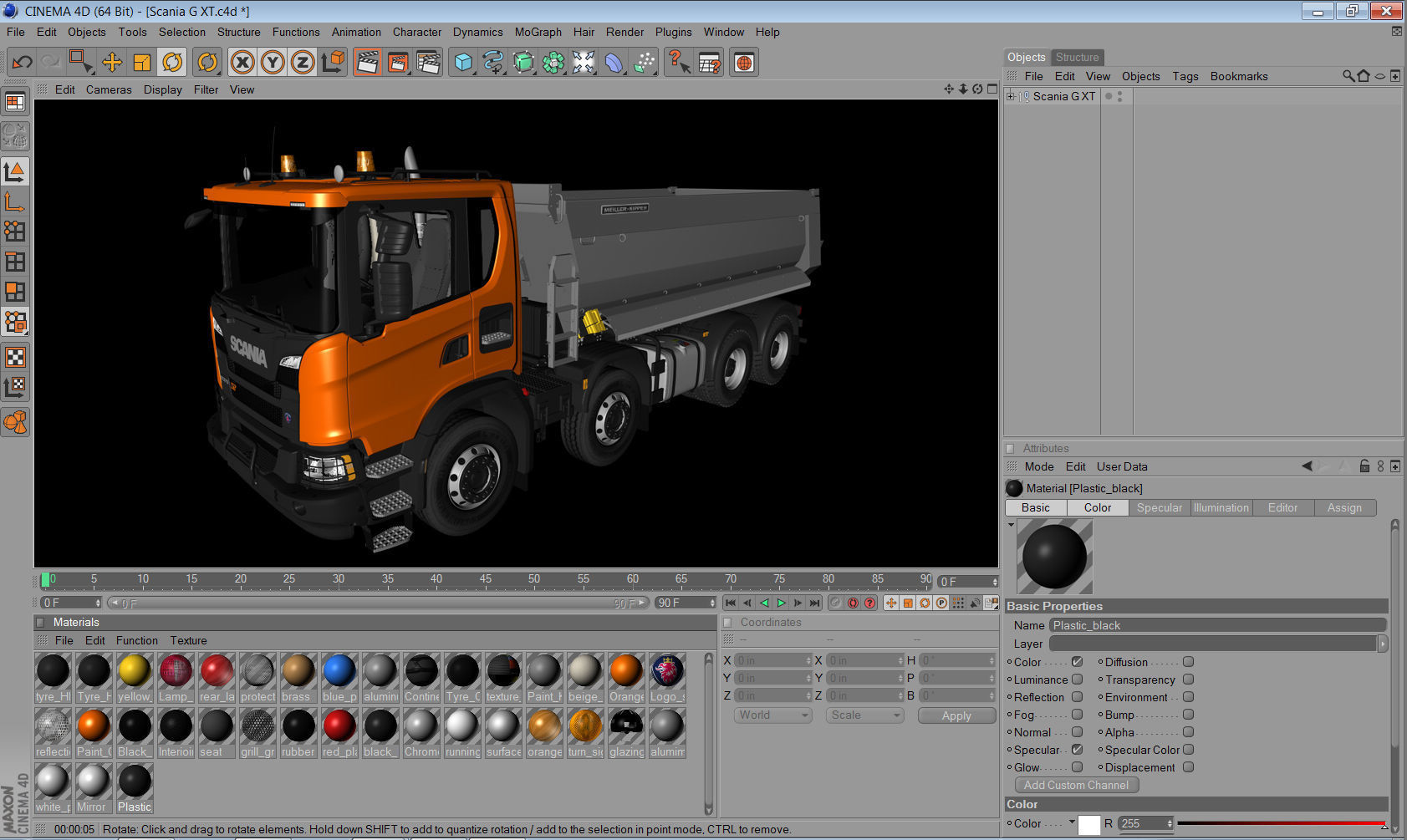Open Texture menu in Materials panel
The image size is (1407, 840).
pyautogui.click(x=188, y=640)
